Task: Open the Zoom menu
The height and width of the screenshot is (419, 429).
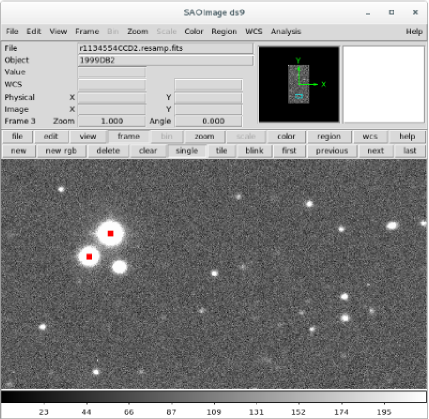Action: point(137,31)
